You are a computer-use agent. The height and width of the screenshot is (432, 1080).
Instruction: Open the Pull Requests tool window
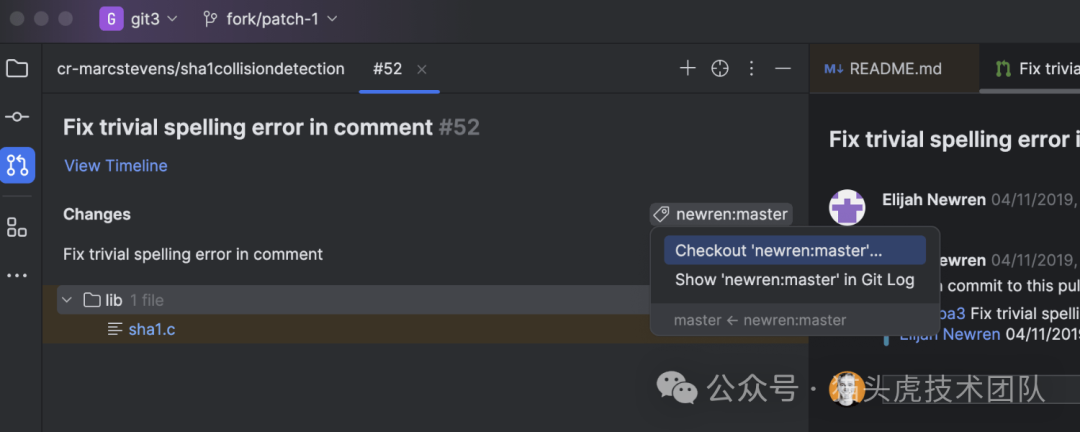pyautogui.click(x=17, y=165)
